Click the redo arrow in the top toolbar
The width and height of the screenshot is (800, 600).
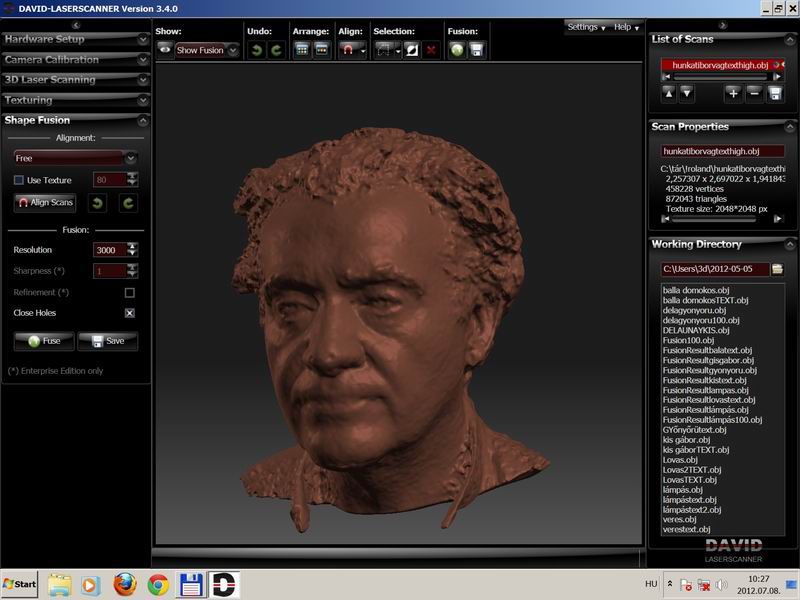275,49
